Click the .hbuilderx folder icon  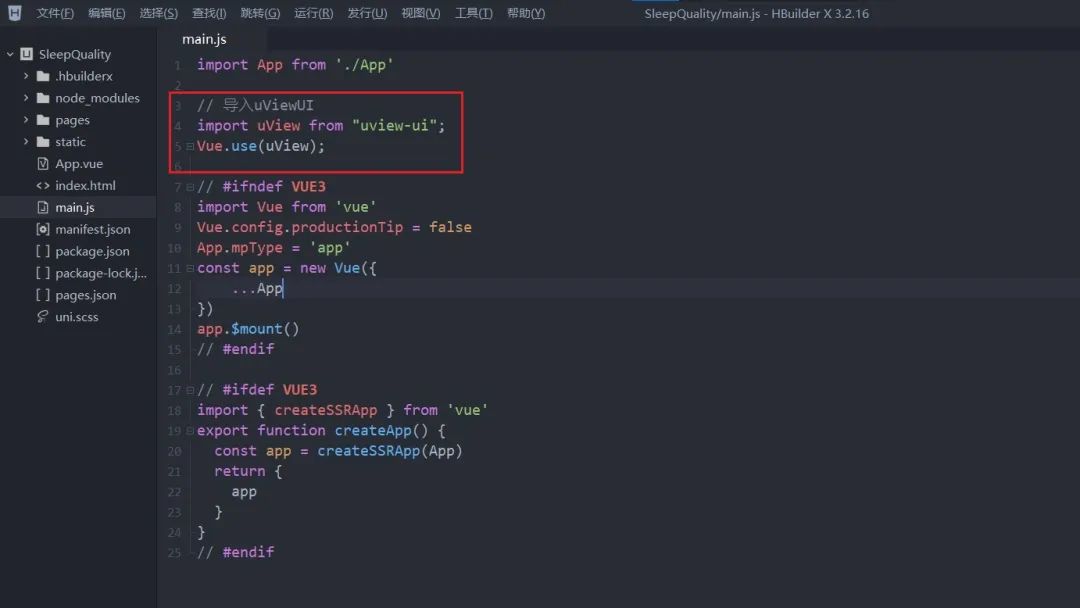click(x=43, y=76)
